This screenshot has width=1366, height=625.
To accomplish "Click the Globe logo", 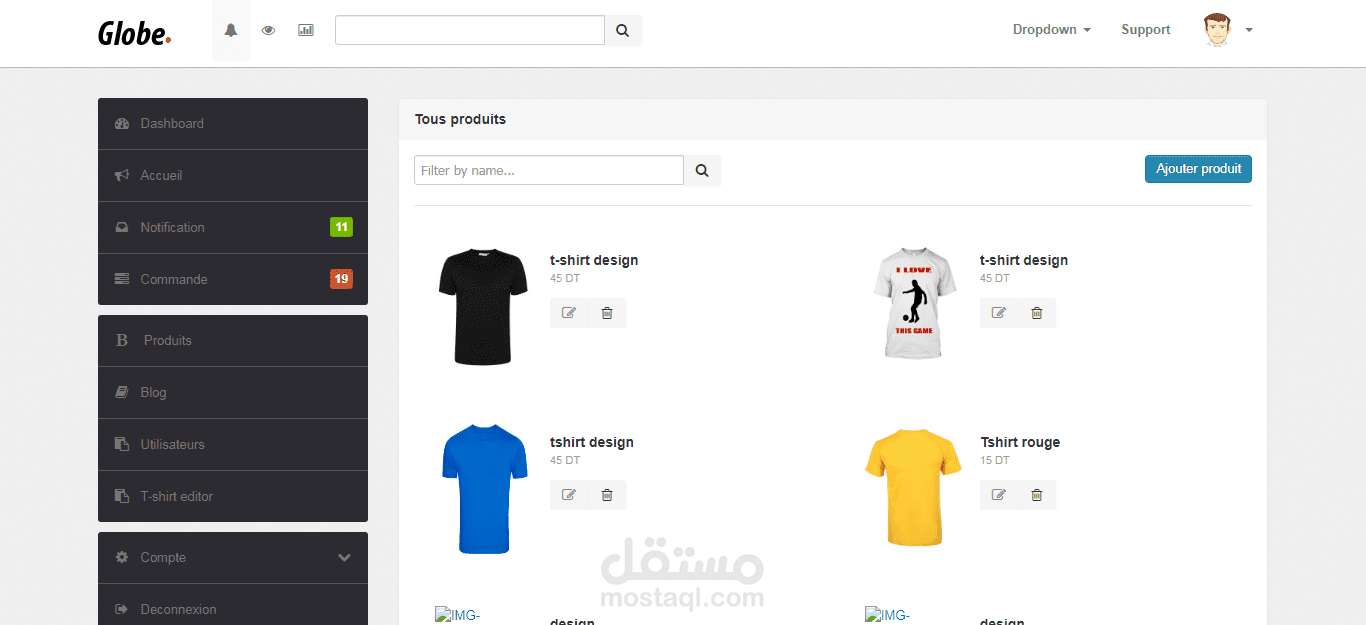I will [135, 33].
